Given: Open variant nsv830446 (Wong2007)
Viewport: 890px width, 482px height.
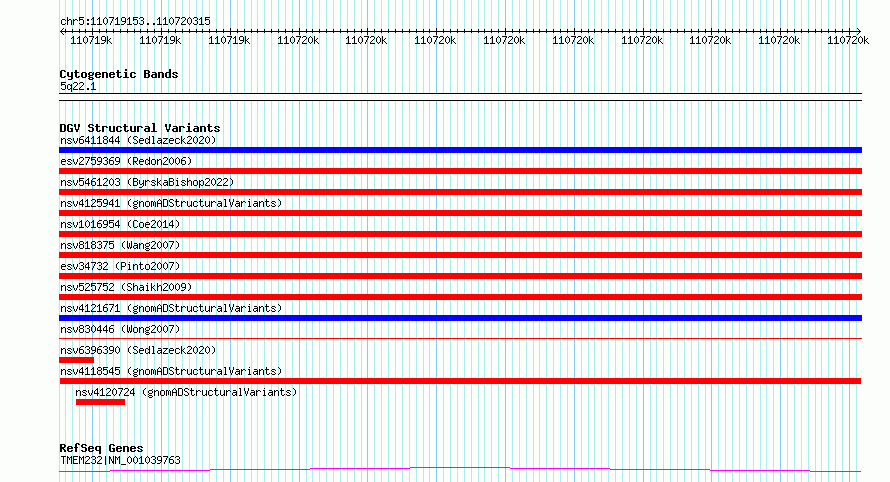Looking at the screenshot, I should 120,329.
